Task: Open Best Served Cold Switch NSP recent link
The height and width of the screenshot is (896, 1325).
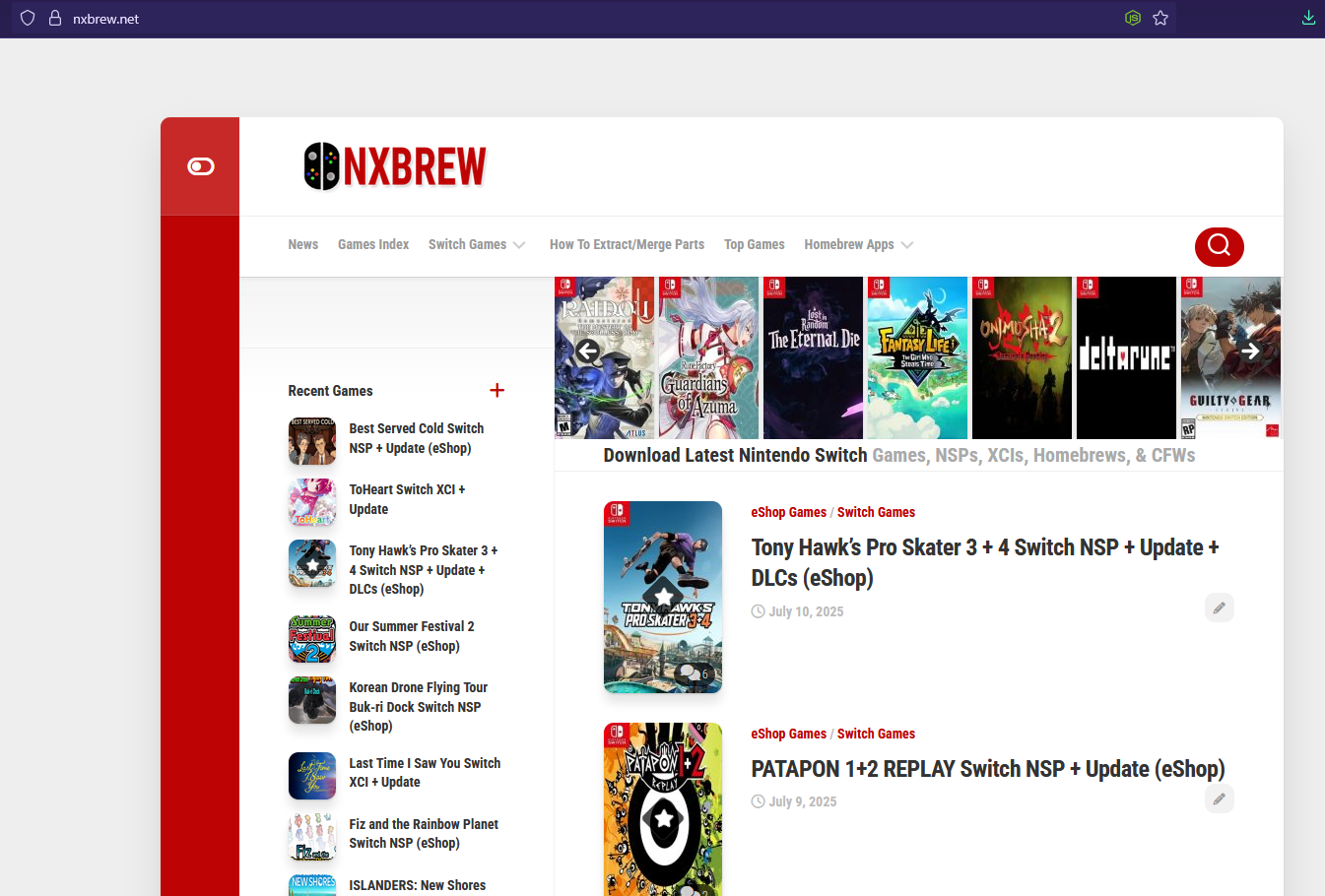Action: (417, 438)
